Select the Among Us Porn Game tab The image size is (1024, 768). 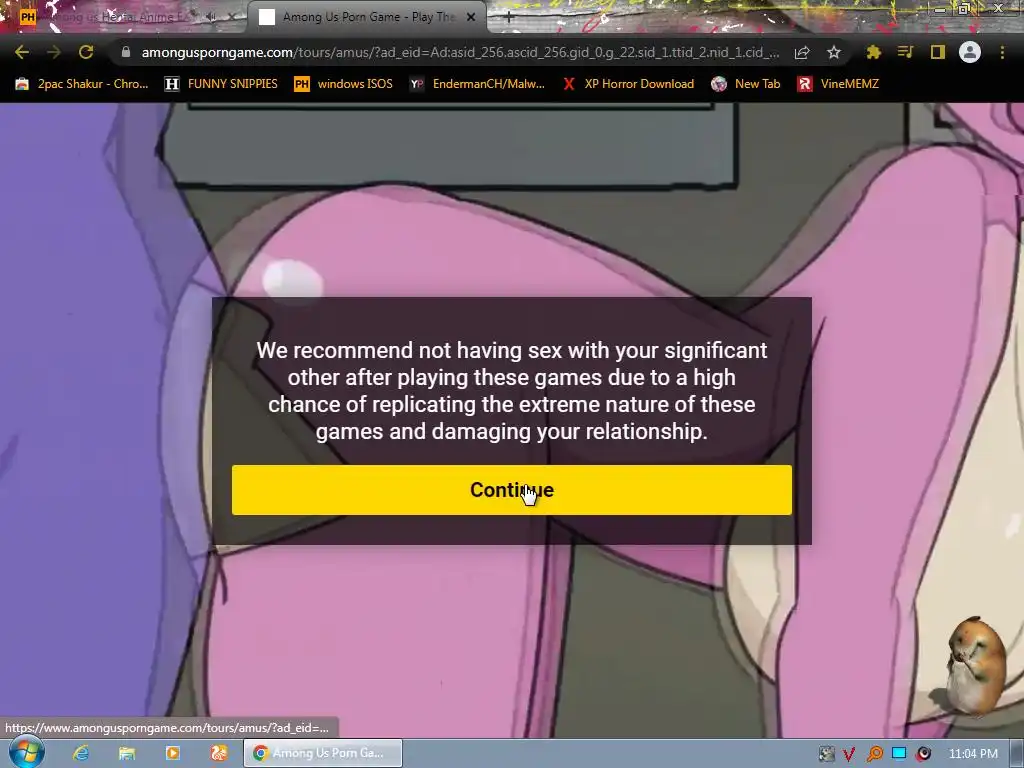pos(367,17)
